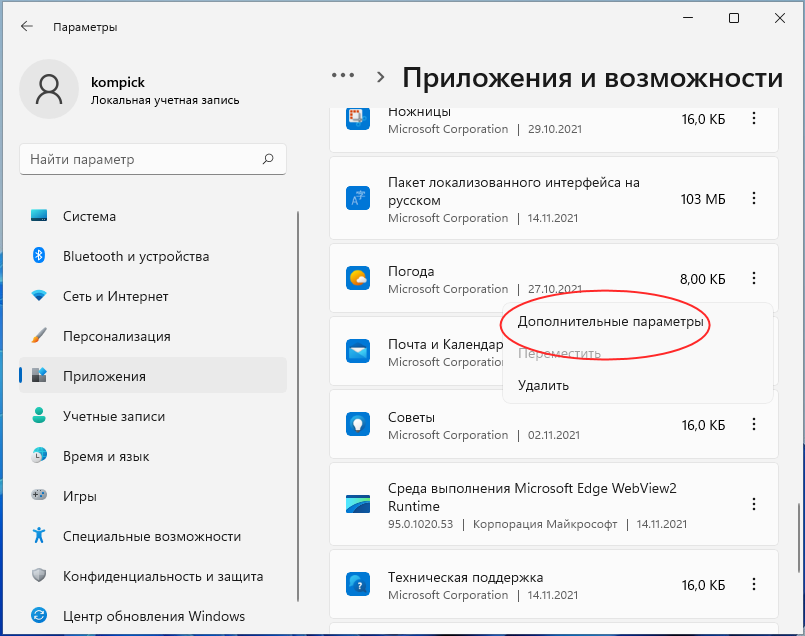Focus the Найти параметр search field

pyautogui.click(x=152, y=159)
